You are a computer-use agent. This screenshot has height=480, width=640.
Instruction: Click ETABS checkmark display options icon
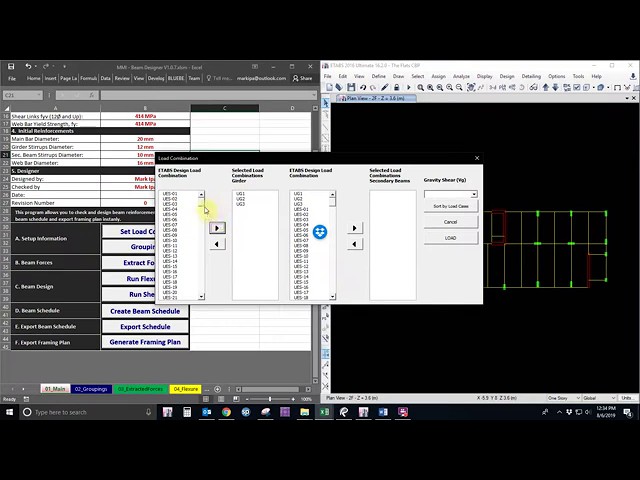pos(577,87)
